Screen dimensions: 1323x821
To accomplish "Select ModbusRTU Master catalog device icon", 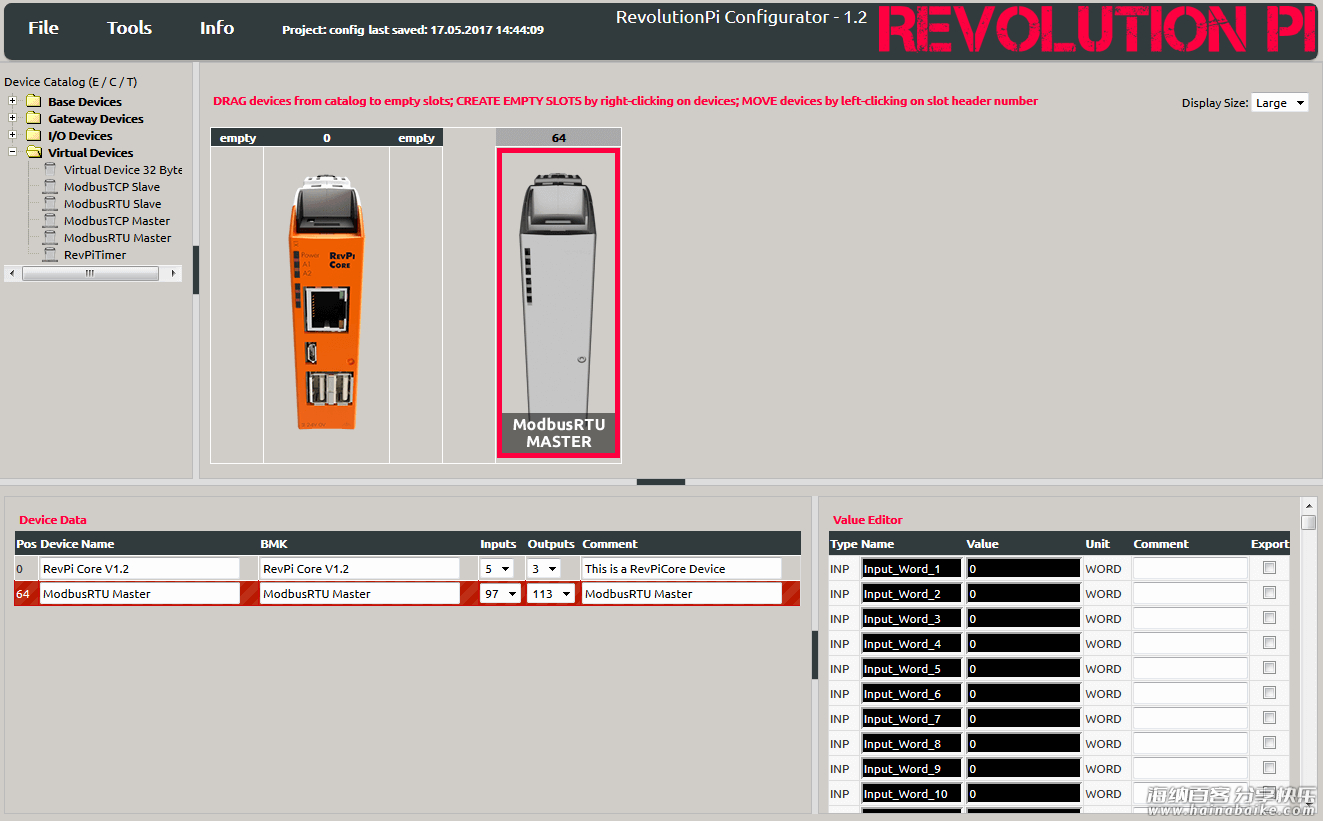I will coord(51,238).
